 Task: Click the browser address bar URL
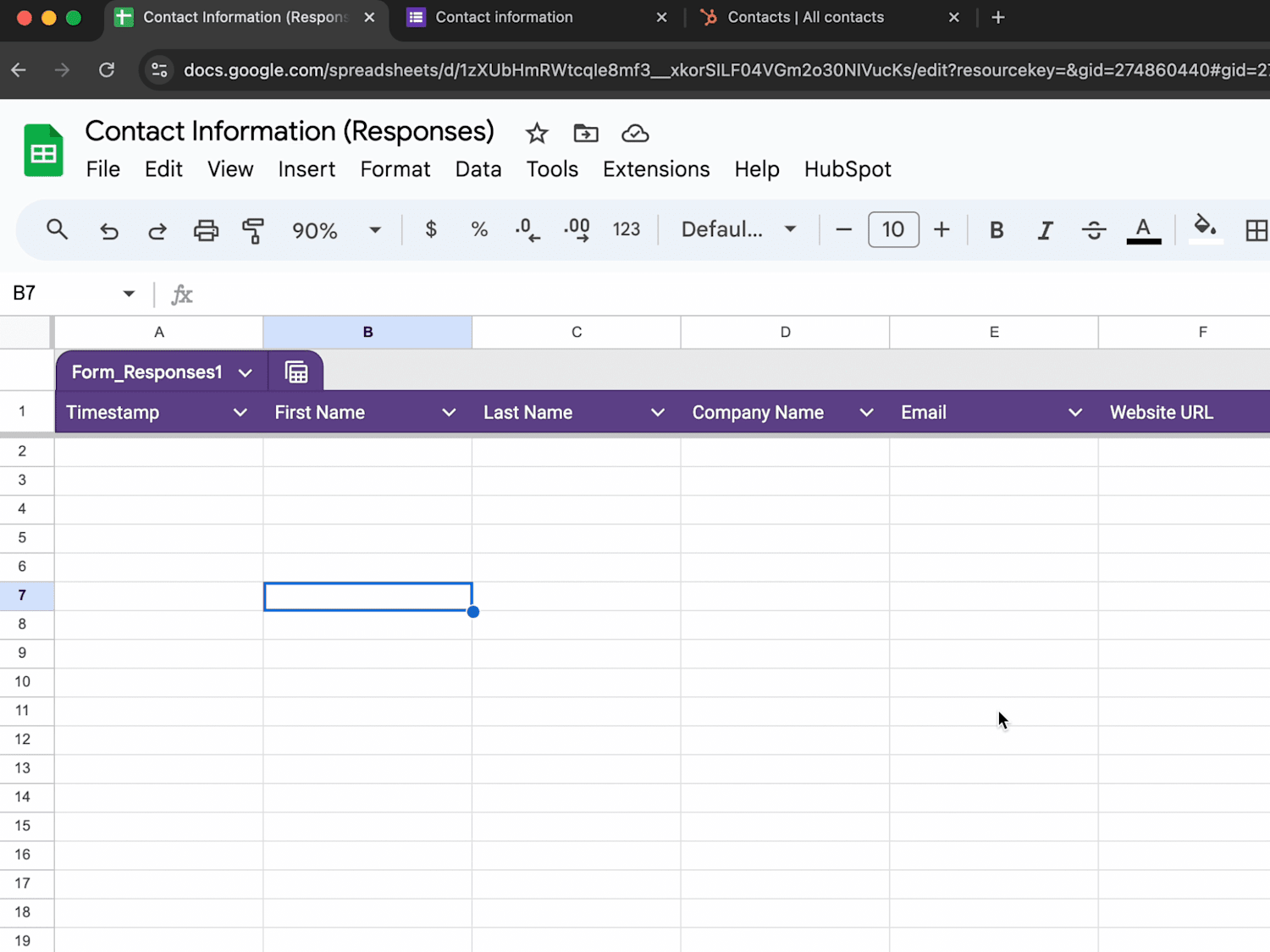click(726, 70)
